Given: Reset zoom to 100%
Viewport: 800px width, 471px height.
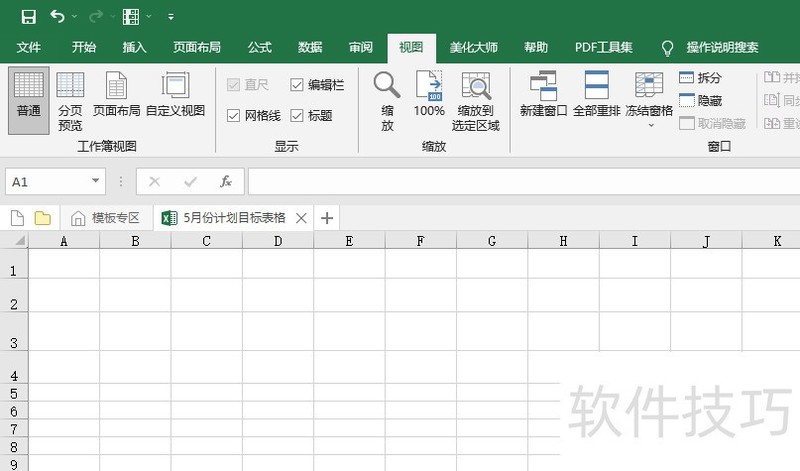Looking at the screenshot, I should click(429, 94).
